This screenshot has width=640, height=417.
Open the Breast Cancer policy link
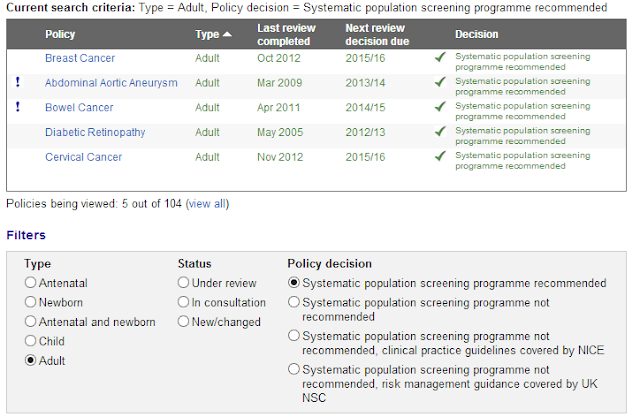pyautogui.click(x=80, y=58)
